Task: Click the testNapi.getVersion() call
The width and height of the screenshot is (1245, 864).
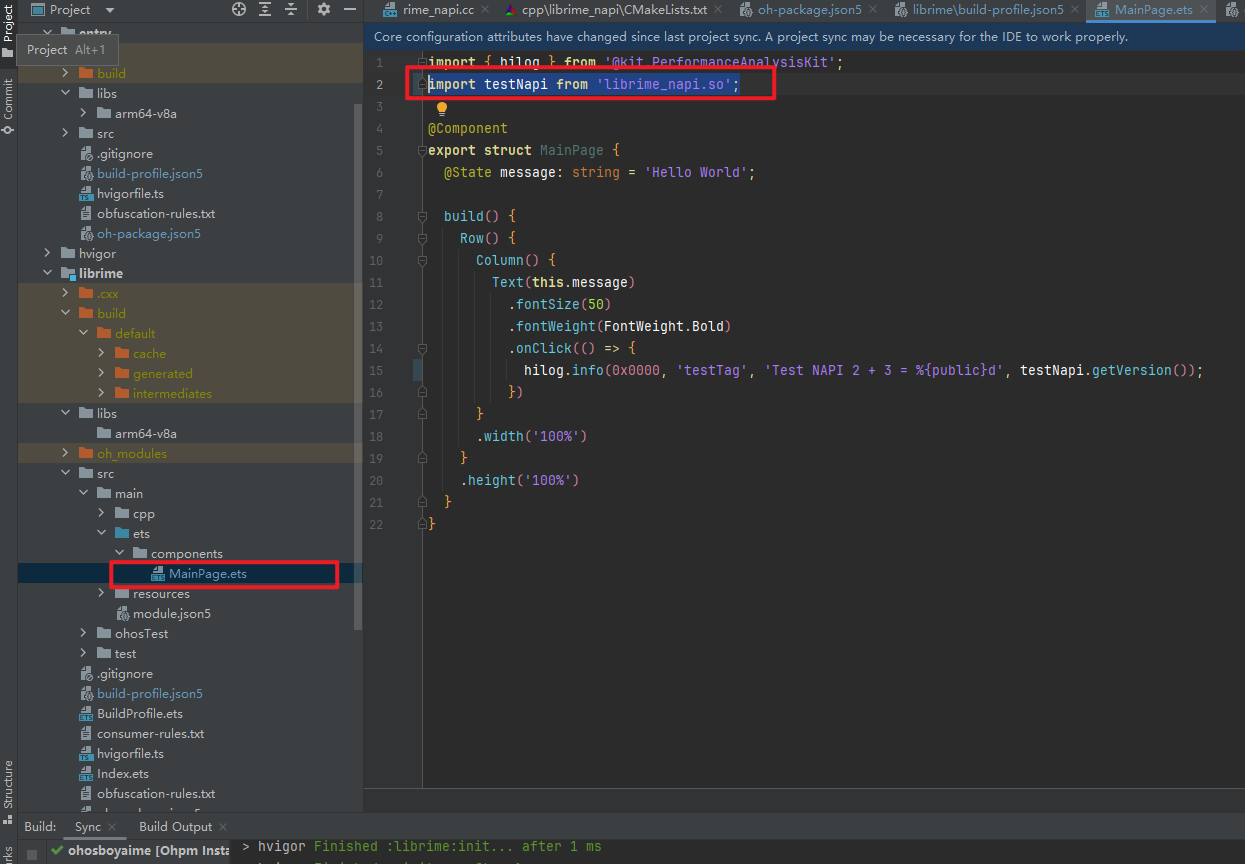Action: 1108,371
